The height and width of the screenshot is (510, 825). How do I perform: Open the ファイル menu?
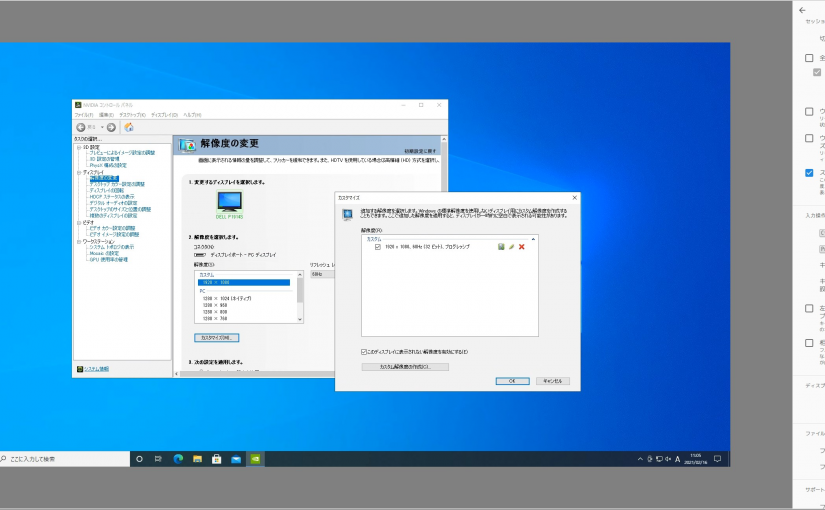click(83, 115)
